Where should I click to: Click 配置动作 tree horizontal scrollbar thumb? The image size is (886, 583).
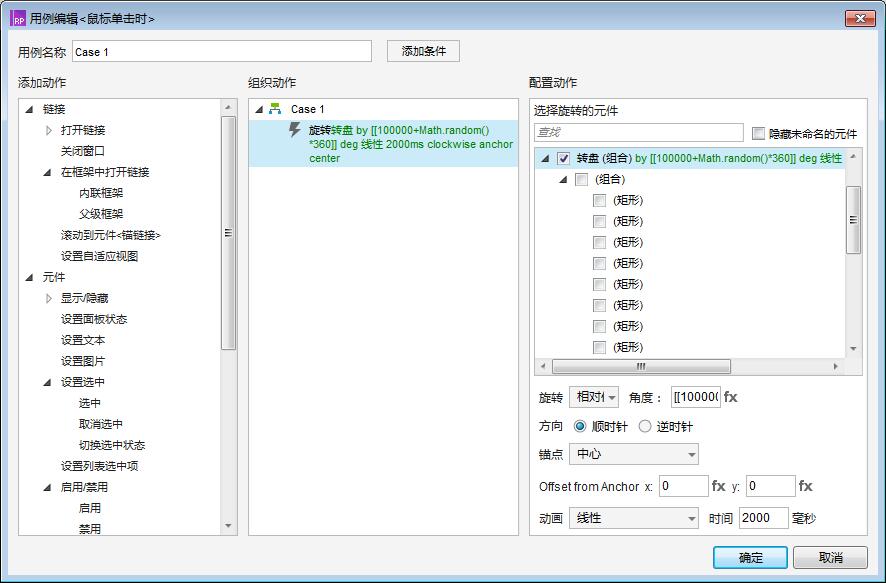click(x=641, y=367)
